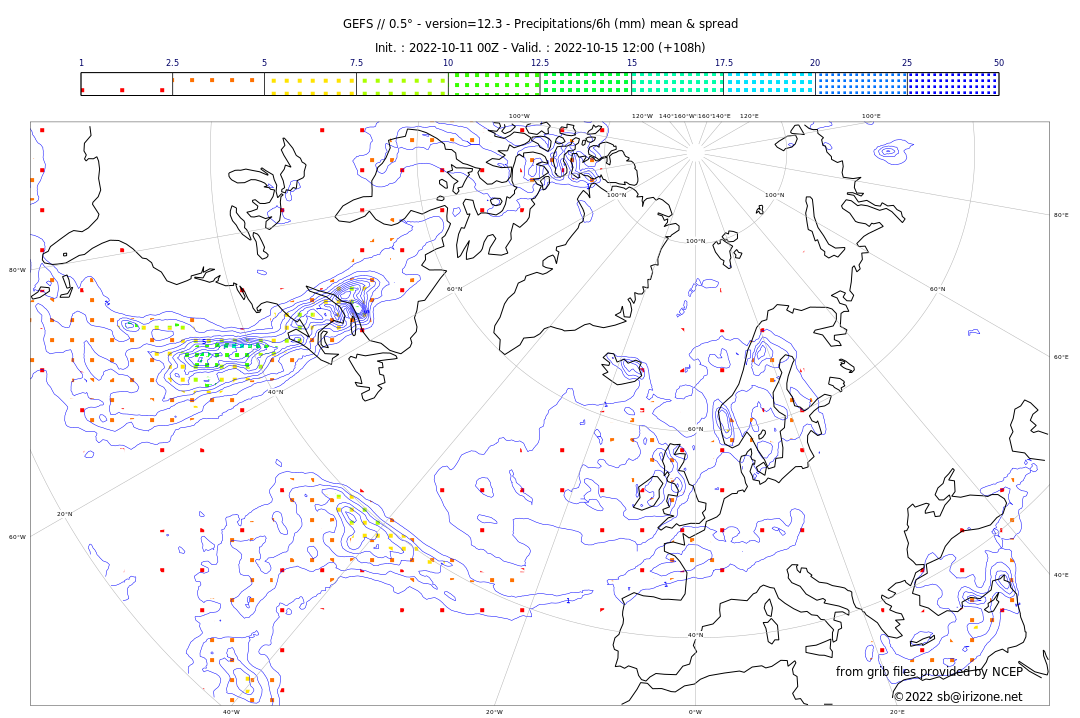
Task: Click the legend value 7.5
Action: coord(356,63)
